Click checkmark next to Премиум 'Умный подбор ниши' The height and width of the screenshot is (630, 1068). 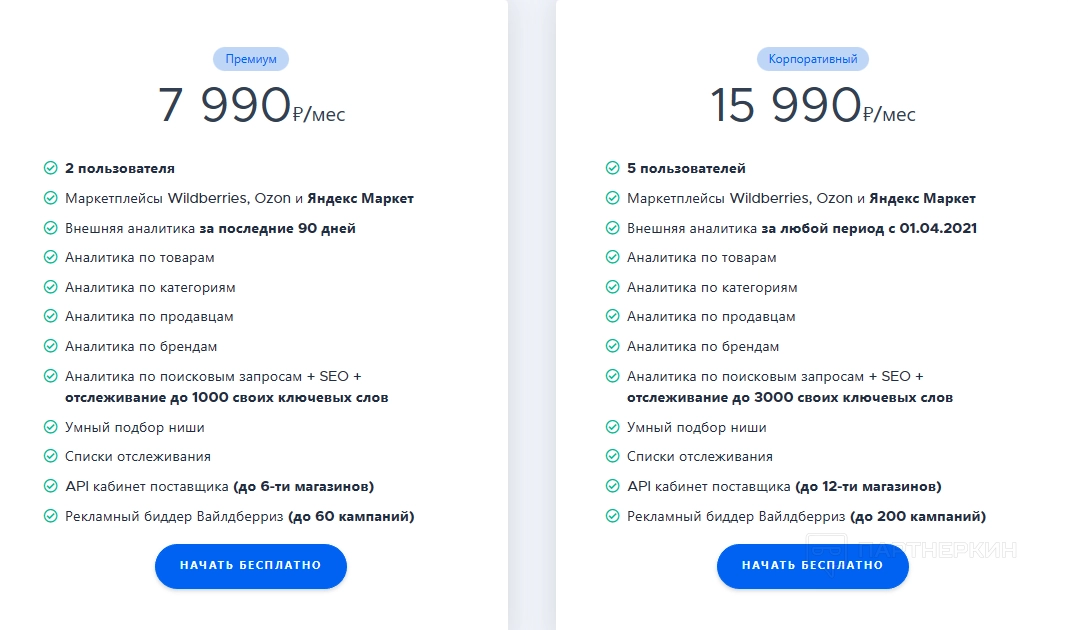[50, 427]
